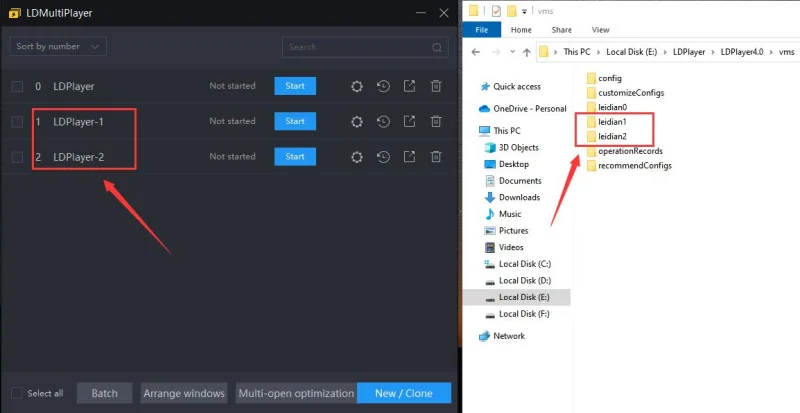The width and height of the screenshot is (800, 413).
Task: Go up one folder level in Explorer
Action: tap(527, 52)
